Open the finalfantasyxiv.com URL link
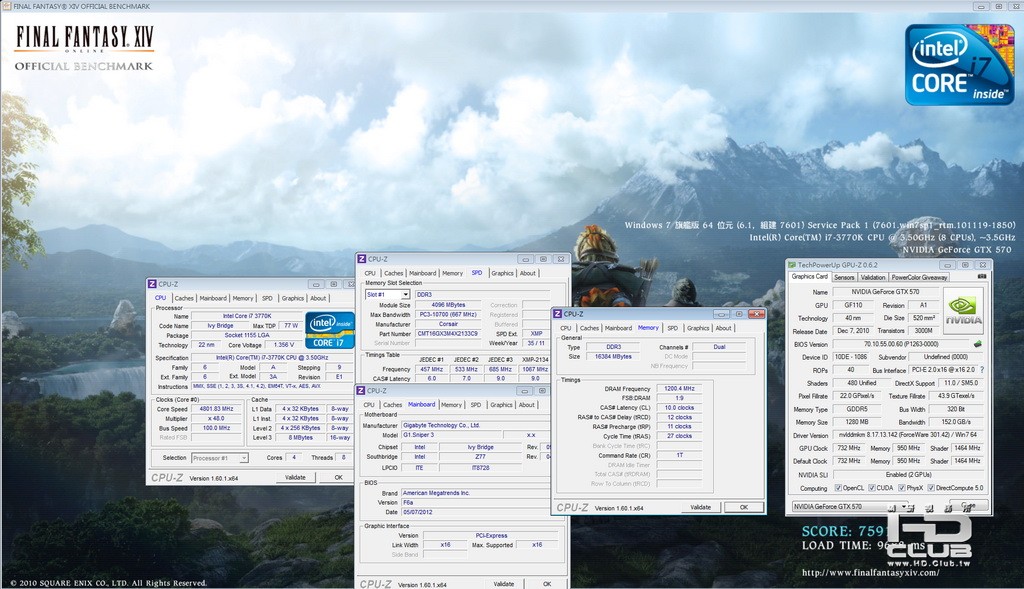The image size is (1024, 589). point(871,573)
